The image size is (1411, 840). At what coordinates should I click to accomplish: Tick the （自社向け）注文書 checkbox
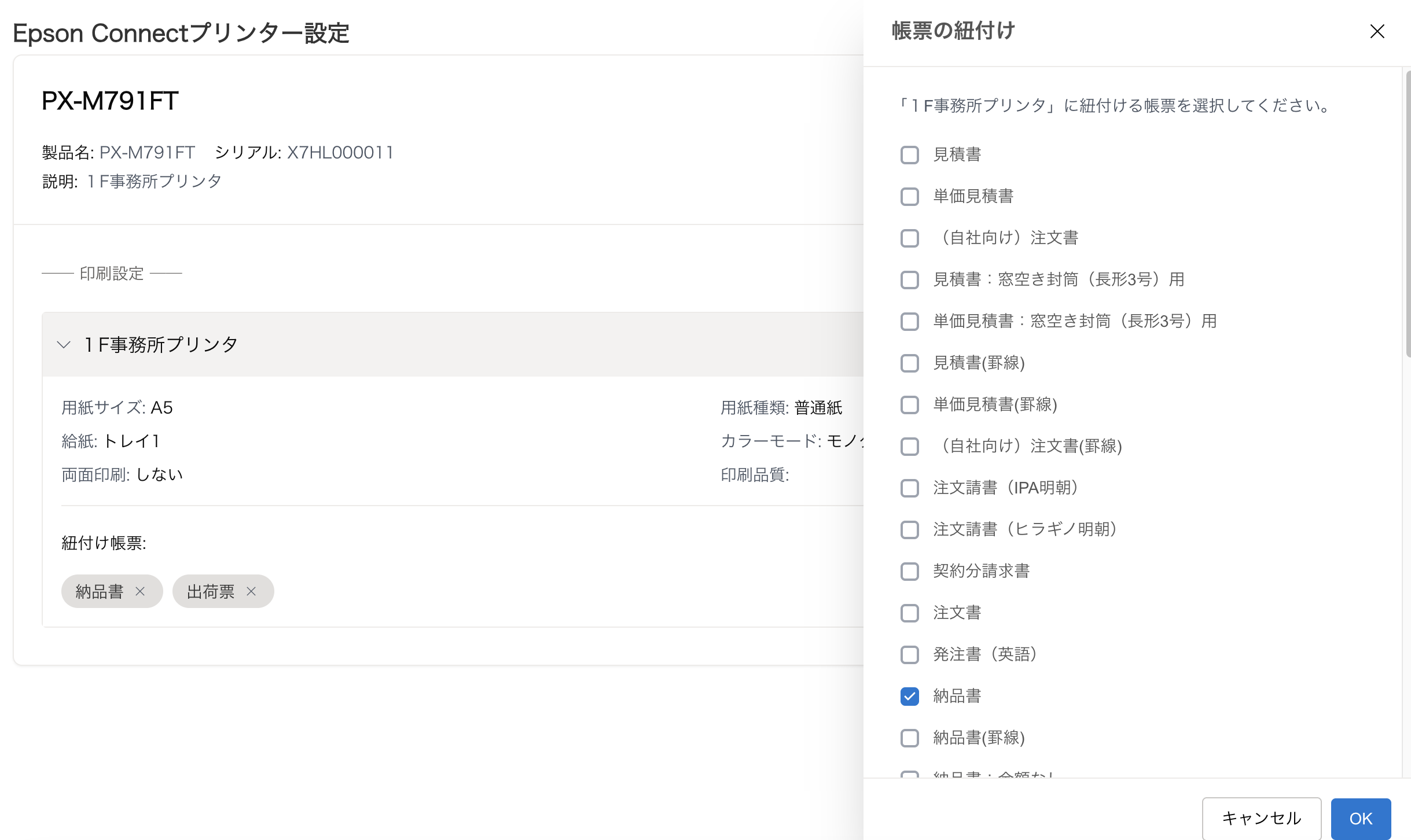[x=910, y=238]
